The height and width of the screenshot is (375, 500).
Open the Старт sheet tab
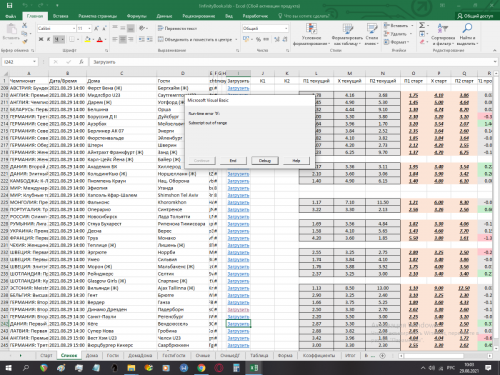tap(46, 356)
